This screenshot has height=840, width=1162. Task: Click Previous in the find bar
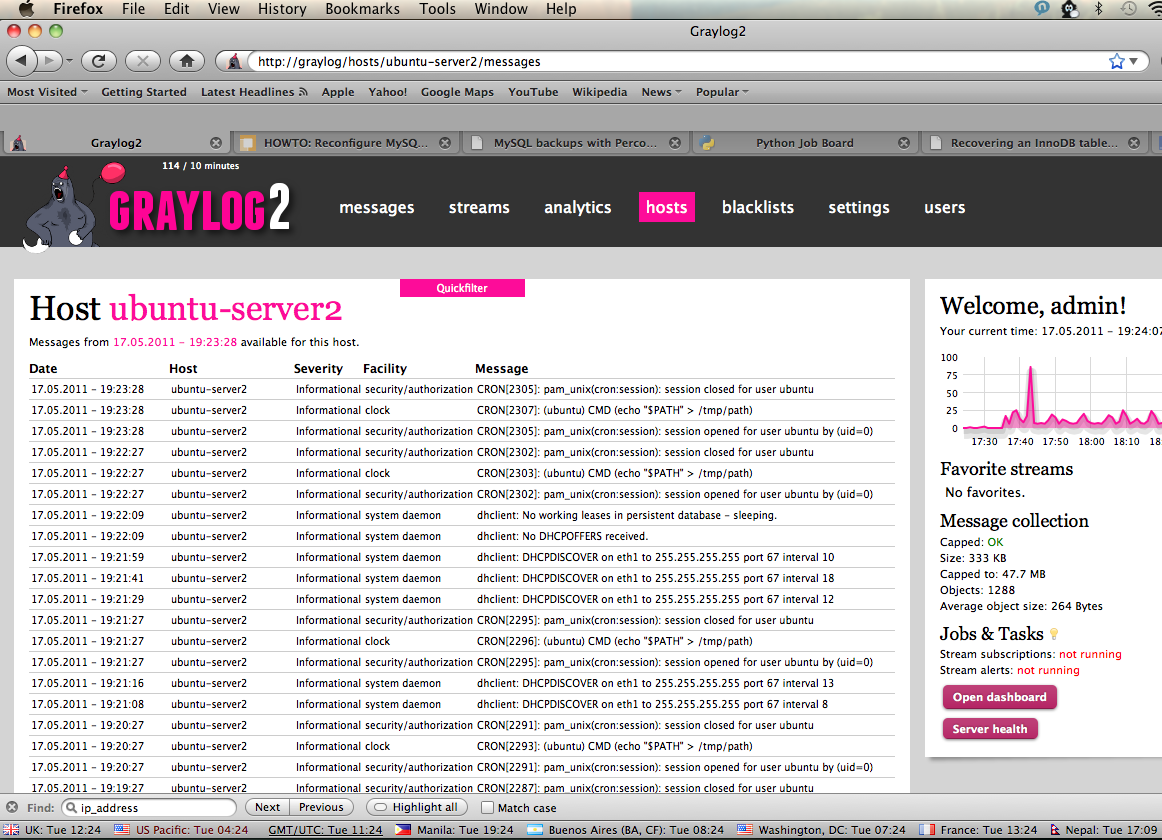tap(321, 807)
